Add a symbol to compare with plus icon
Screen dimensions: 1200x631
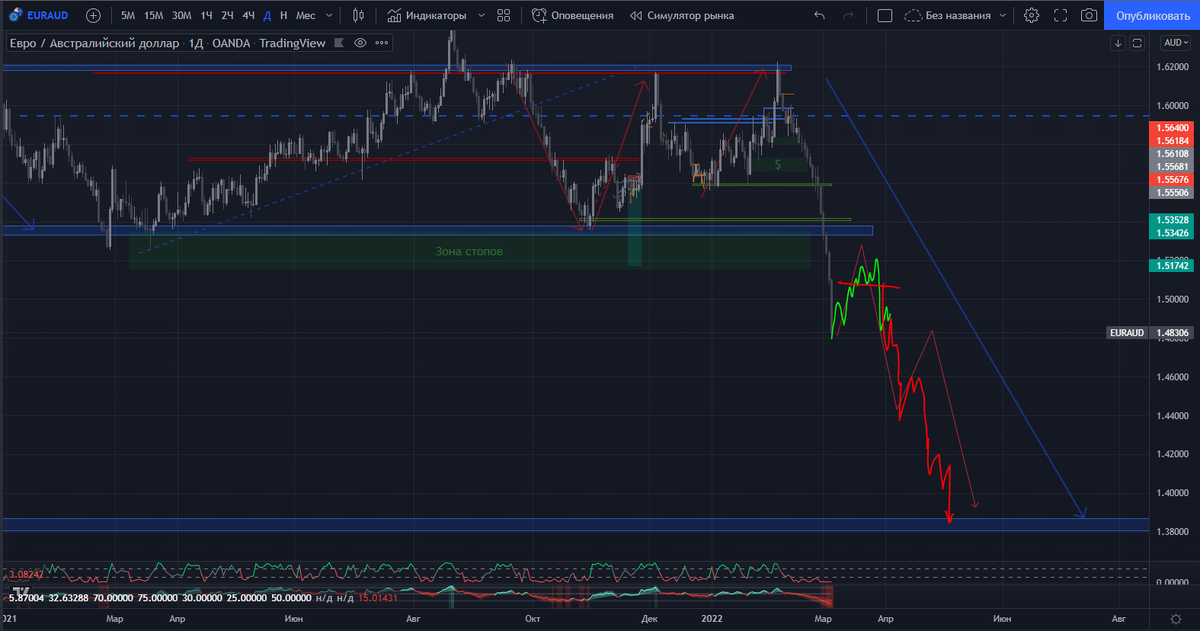93,15
